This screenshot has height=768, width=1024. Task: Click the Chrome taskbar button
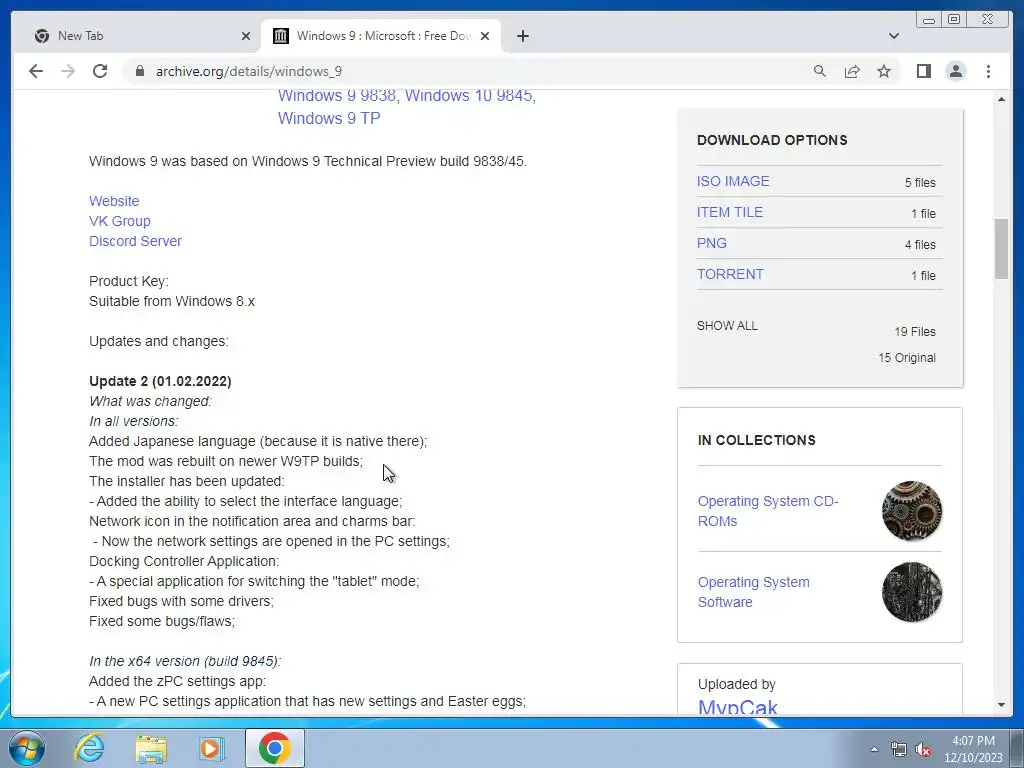tap(275, 748)
